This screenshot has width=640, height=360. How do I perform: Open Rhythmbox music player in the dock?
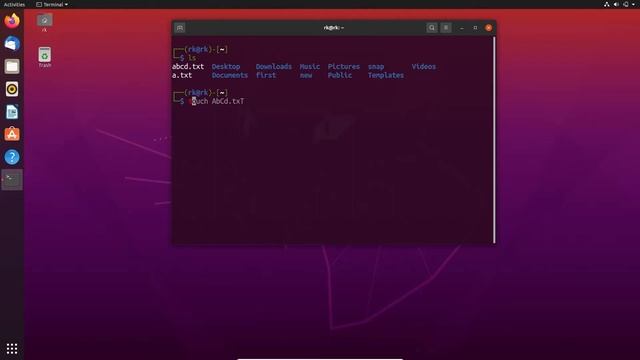12,89
